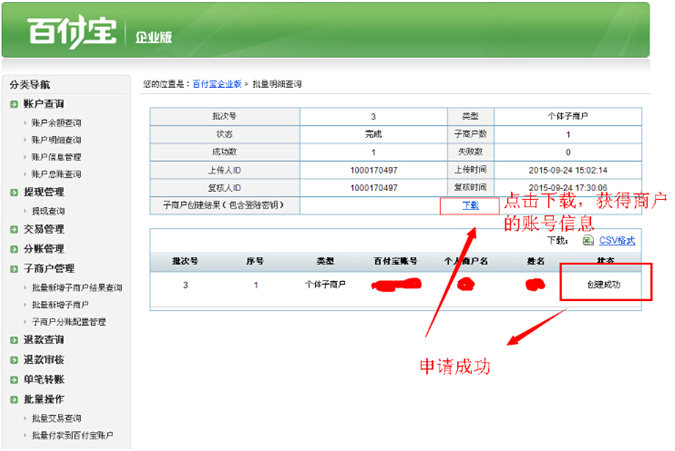Click the 复核人ID label cell
Screen dimensions: 675x451
pos(224,188)
